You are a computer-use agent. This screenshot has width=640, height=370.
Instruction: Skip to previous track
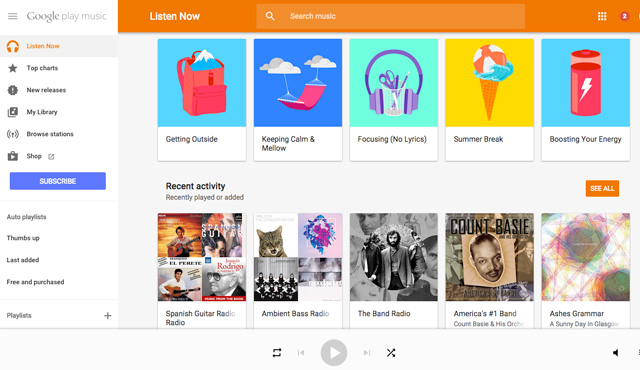[x=301, y=353]
